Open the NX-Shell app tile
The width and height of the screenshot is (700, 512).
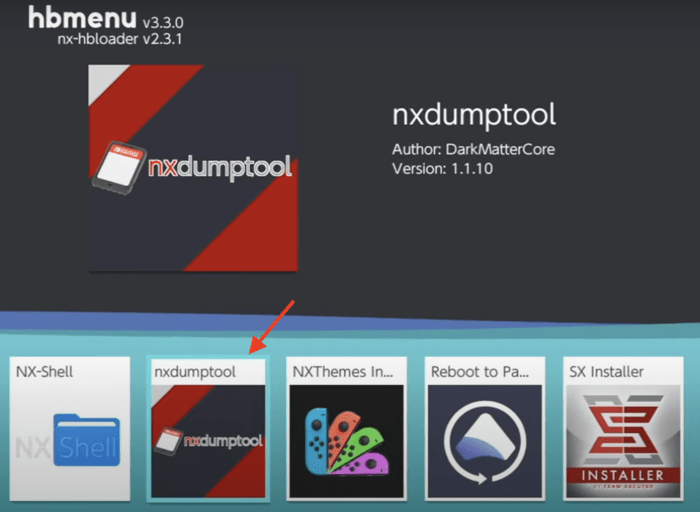(70, 429)
